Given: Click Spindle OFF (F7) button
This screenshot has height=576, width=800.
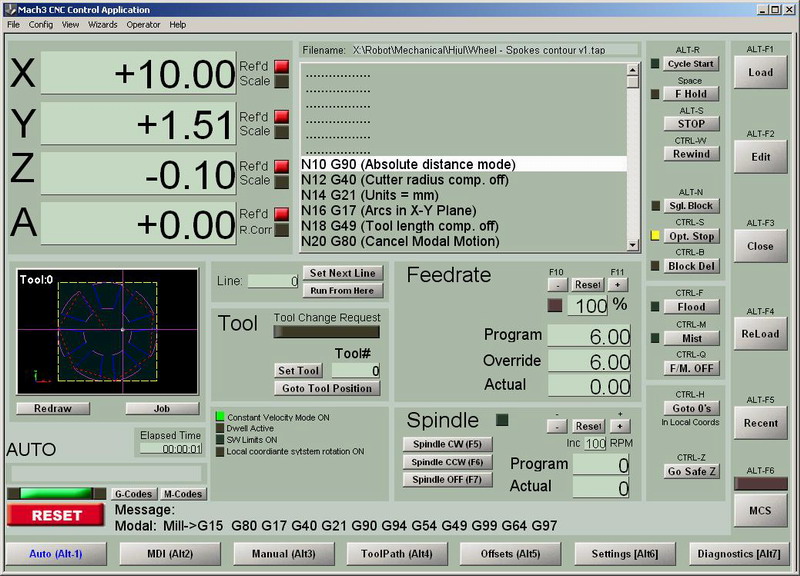Looking at the screenshot, I should click(447, 480).
